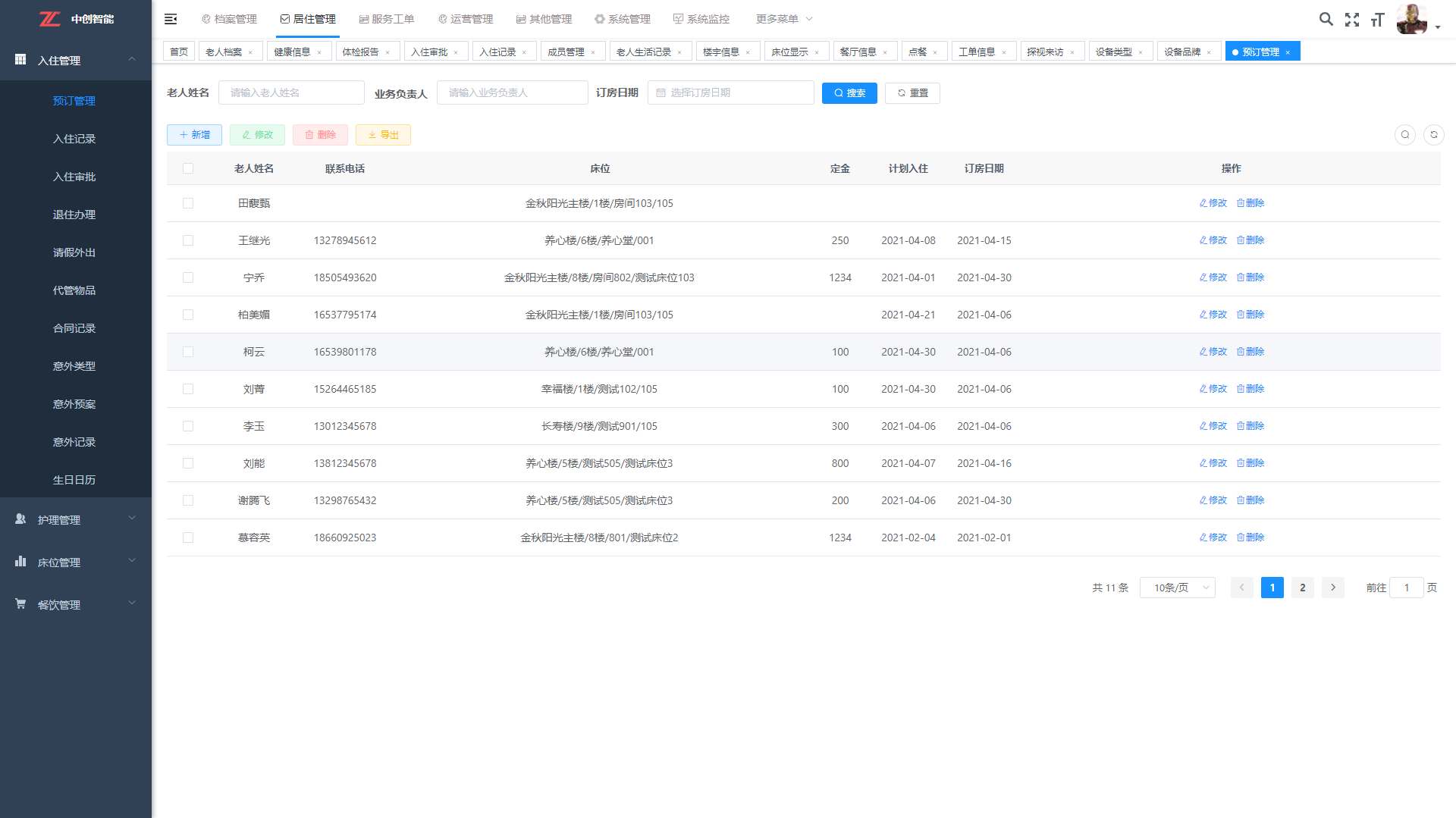Switch to the 服务工单 top menu
This screenshot has height=818, width=1456.
pos(387,19)
